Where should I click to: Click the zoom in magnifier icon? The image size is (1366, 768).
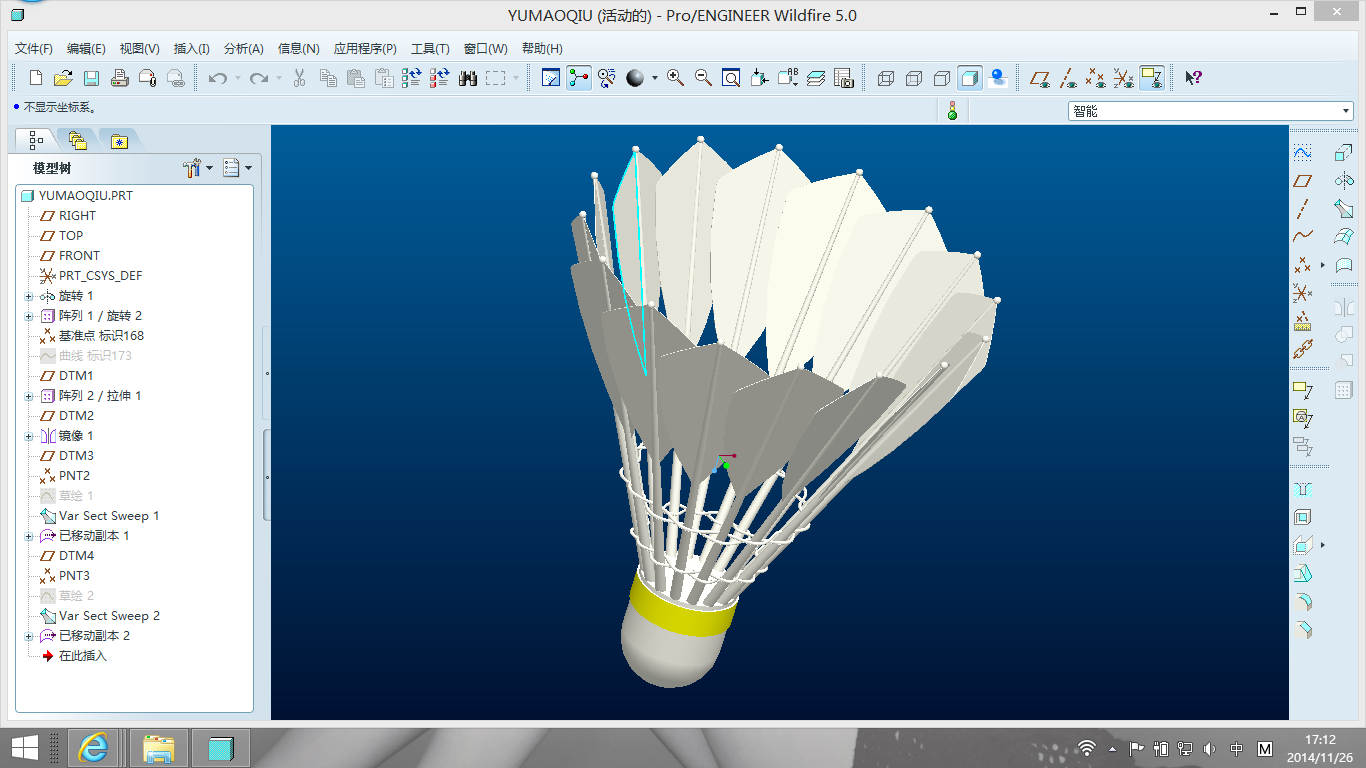click(676, 78)
